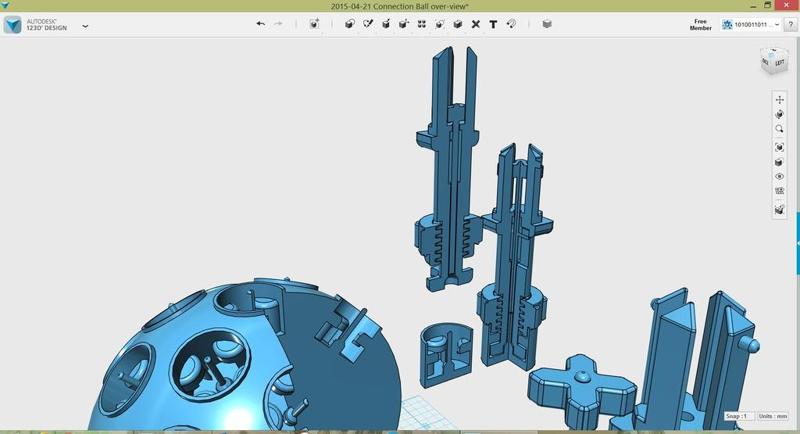The height and width of the screenshot is (434, 800).
Task: Select the Text tool
Action: pyautogui.click(x=493, y=24)
